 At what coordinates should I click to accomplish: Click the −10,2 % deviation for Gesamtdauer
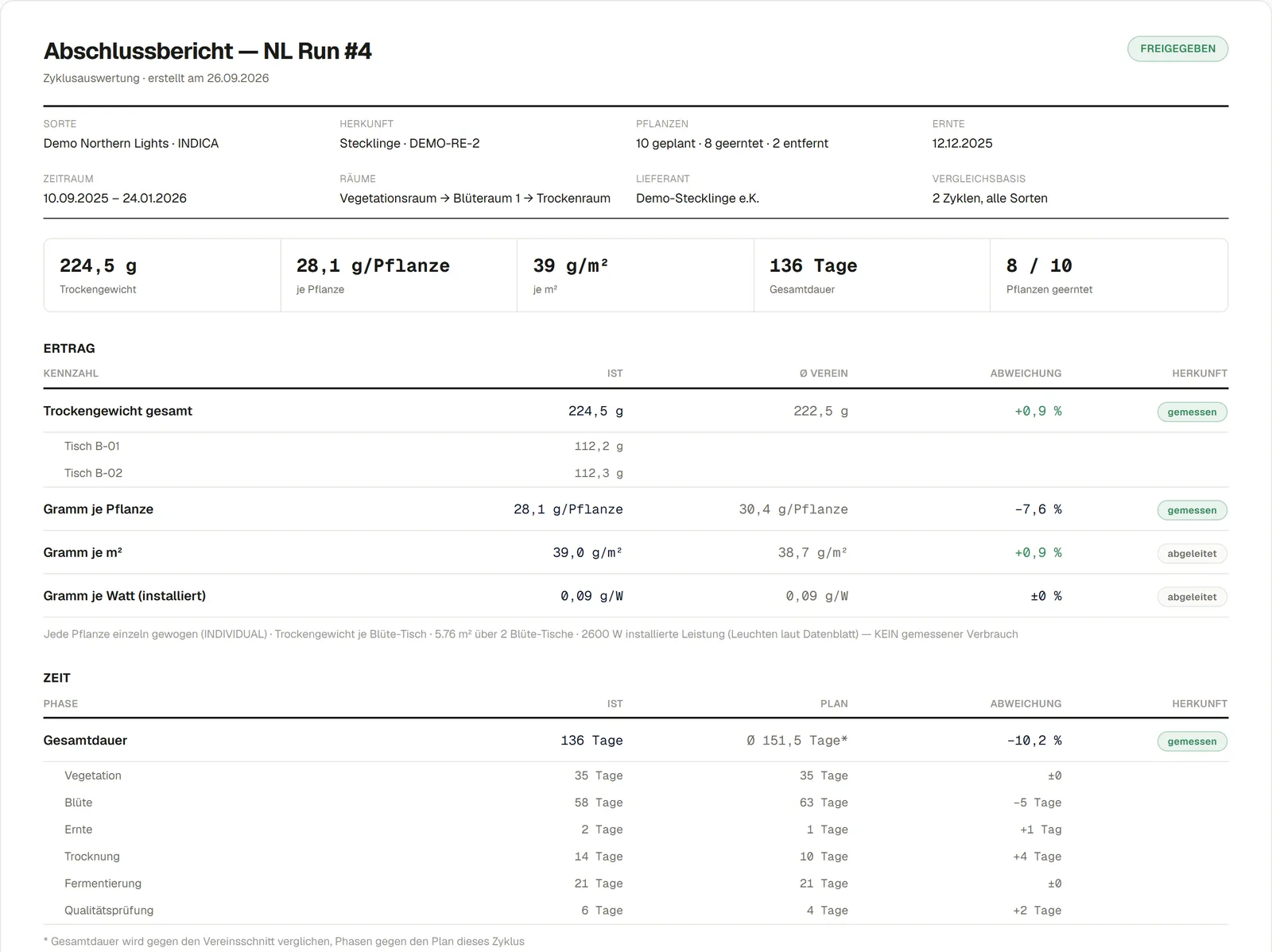point(1033,740)
